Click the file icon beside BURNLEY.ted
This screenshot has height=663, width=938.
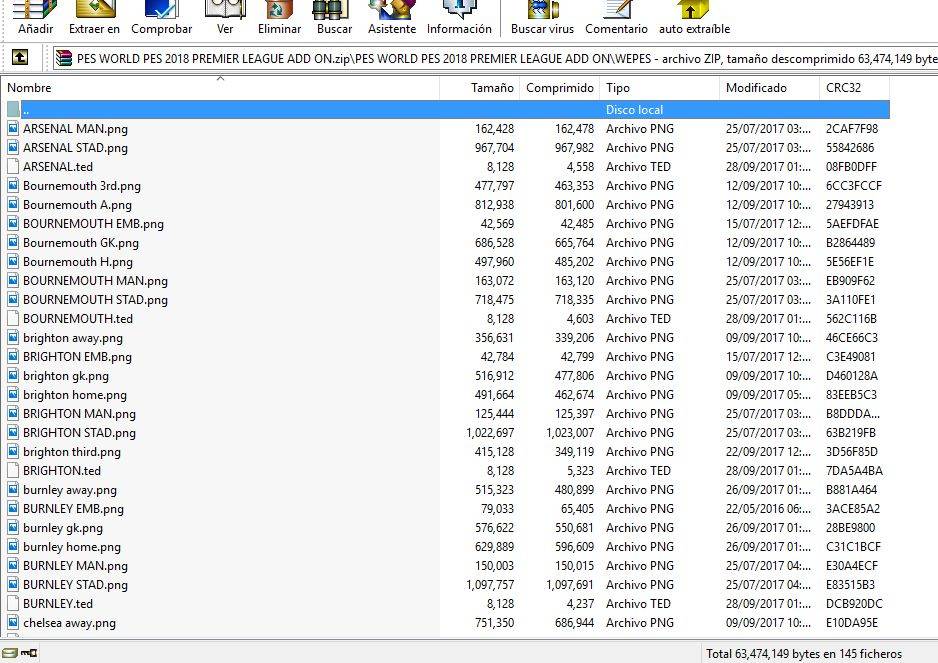[13, 603]
